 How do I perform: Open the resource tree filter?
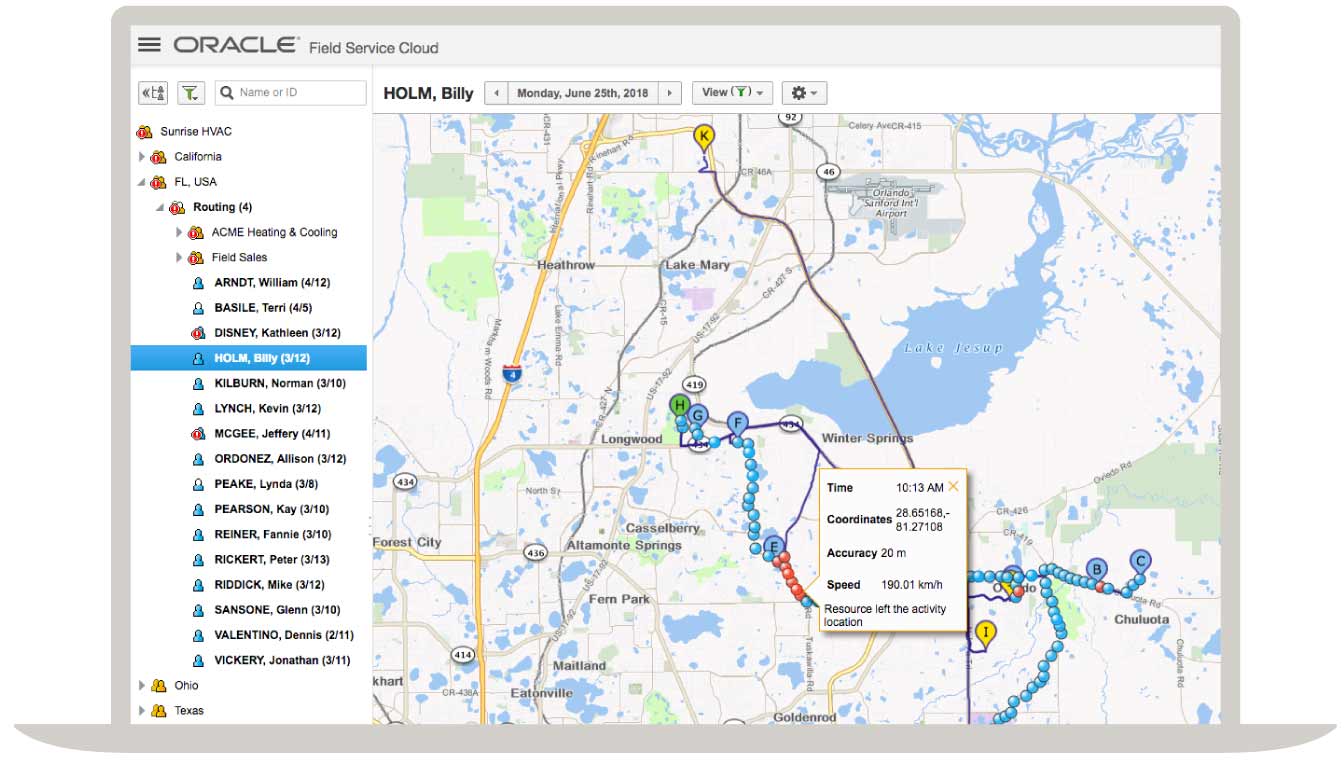pos(191,93)
